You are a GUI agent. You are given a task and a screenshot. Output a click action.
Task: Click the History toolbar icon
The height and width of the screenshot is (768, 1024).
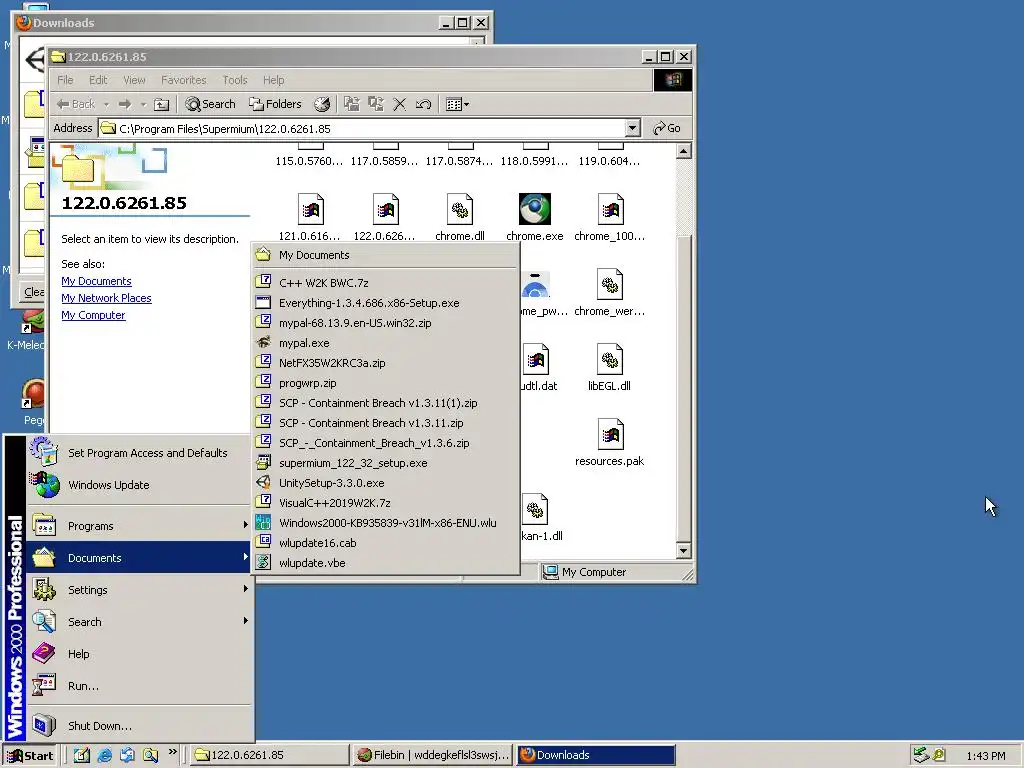322,104
